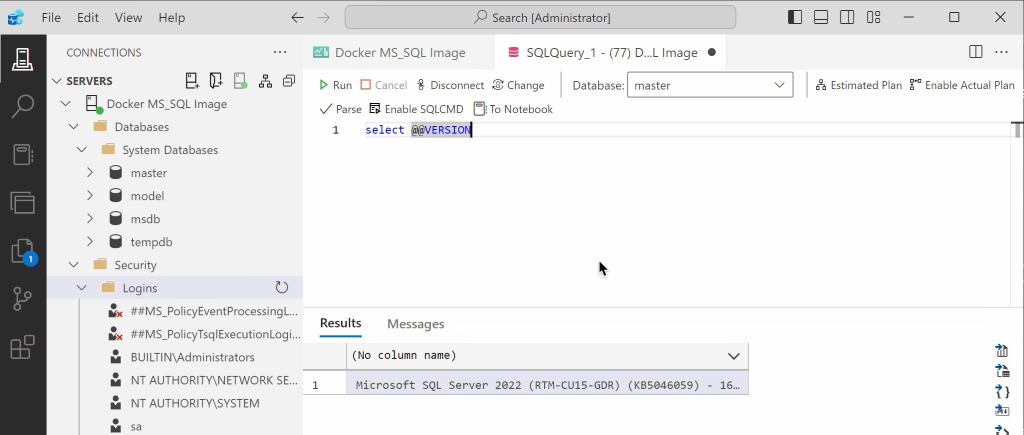This screenshot has height=435, width=1024.
Task: Parse the query
Action: click(340, 109)
